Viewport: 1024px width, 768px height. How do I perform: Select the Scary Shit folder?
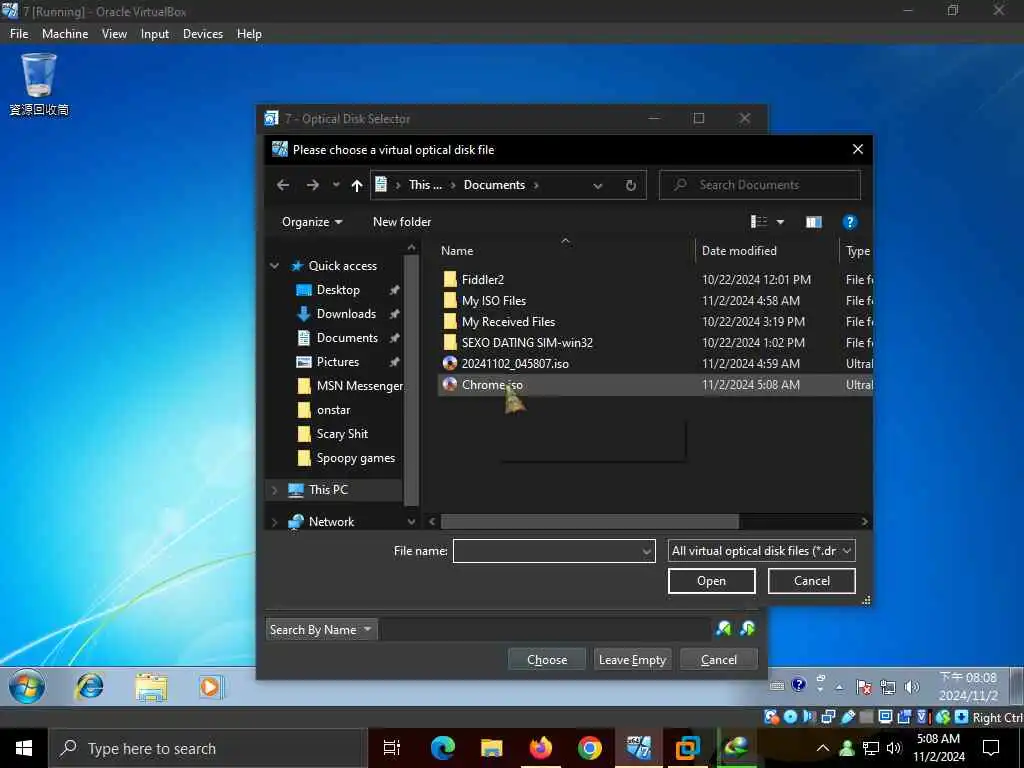click(x=342, y=434)
